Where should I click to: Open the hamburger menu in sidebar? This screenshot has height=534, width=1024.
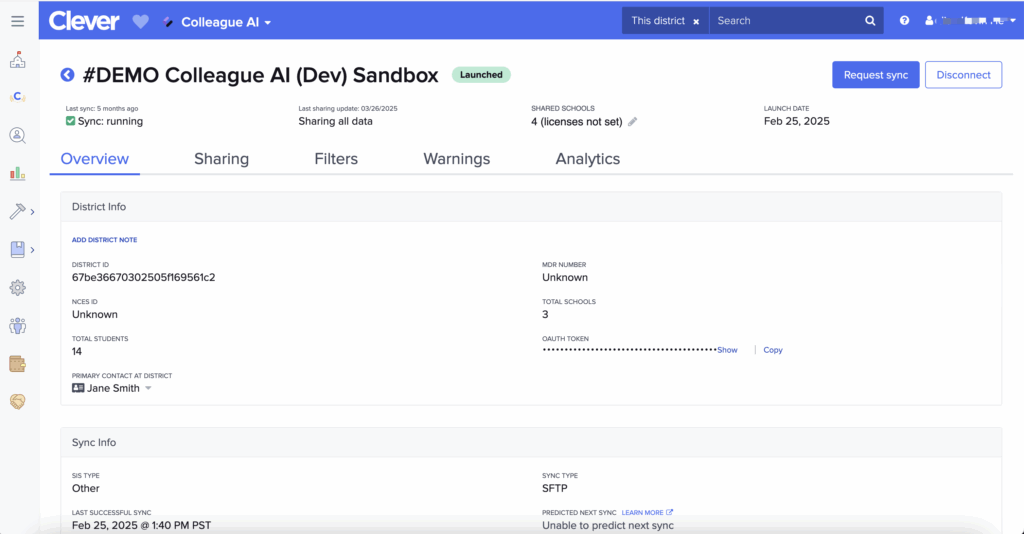(17, 21)
